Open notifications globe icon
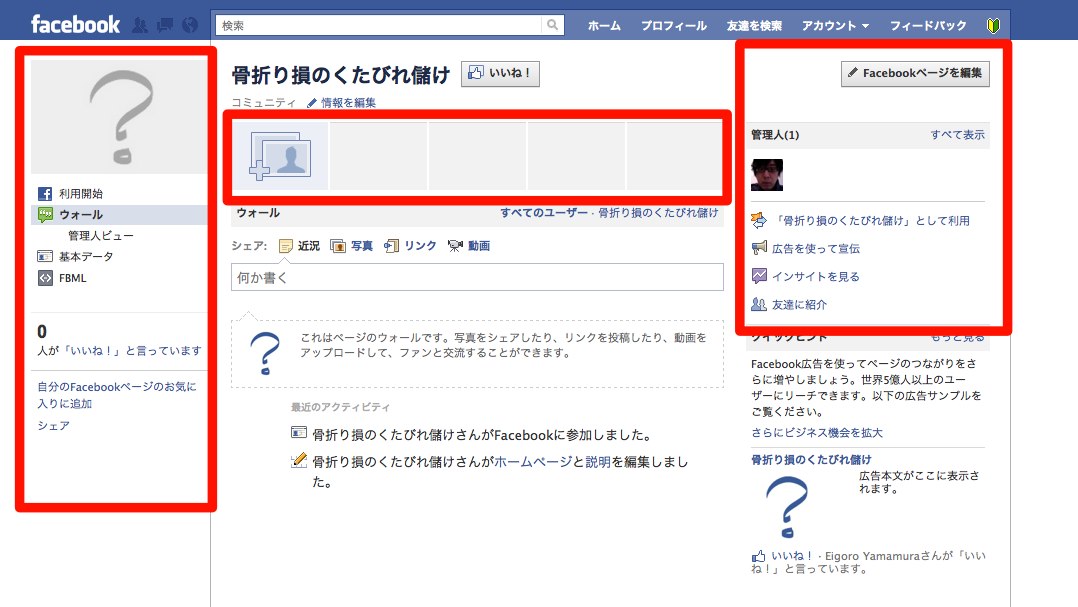 tap(190, 25)
